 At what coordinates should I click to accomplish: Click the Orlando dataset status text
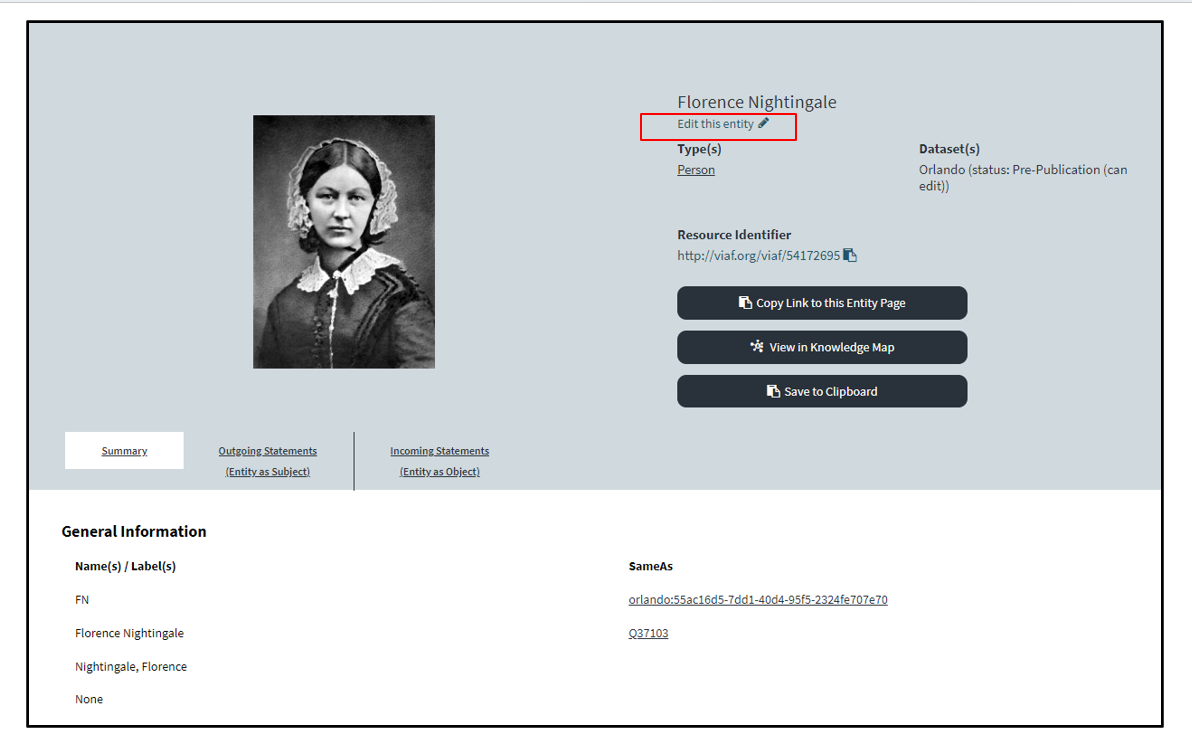coord(1022,178)
